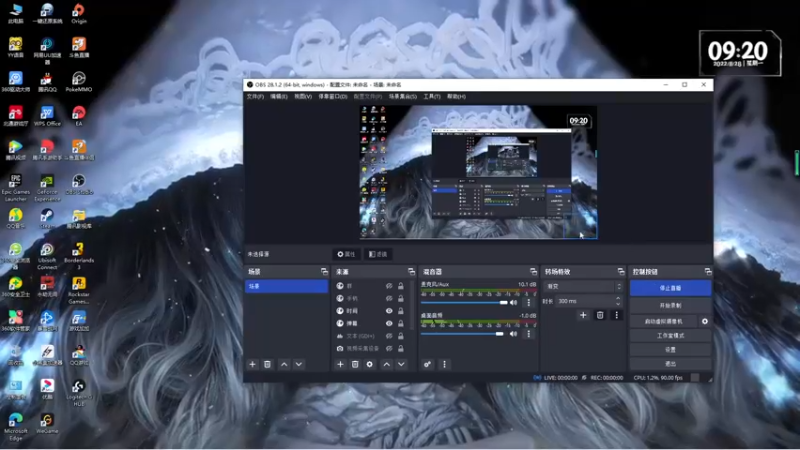800x450 pixels.
Task: Toggle lock on 文本 (GDI+) source
Action: (x=401, y=336)
